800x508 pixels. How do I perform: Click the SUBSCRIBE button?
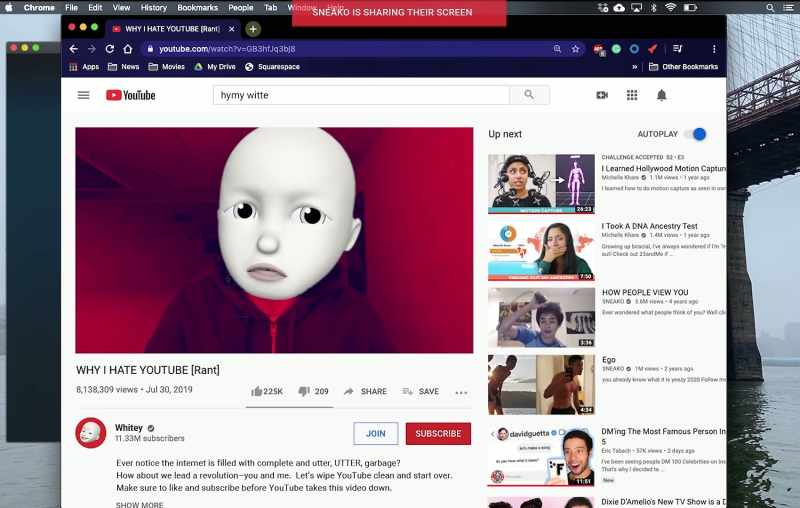tap(438, 434)
